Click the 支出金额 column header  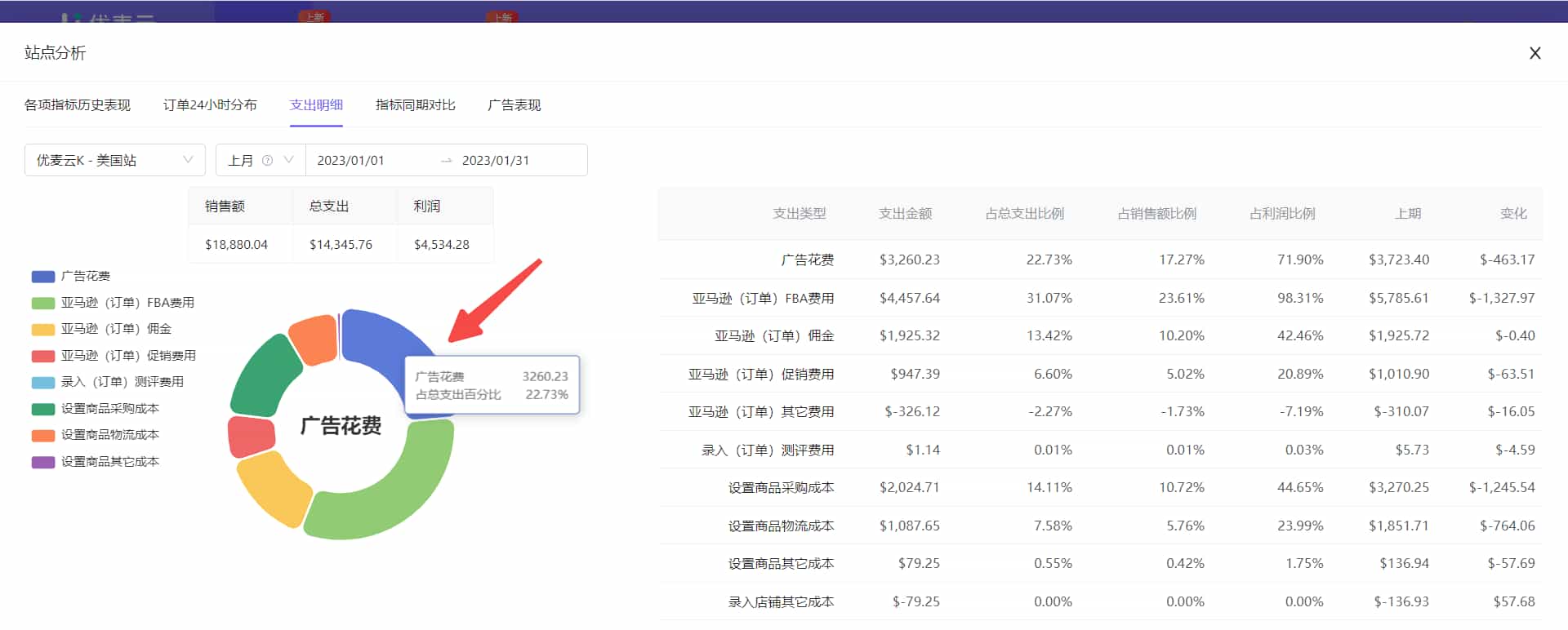905,214
